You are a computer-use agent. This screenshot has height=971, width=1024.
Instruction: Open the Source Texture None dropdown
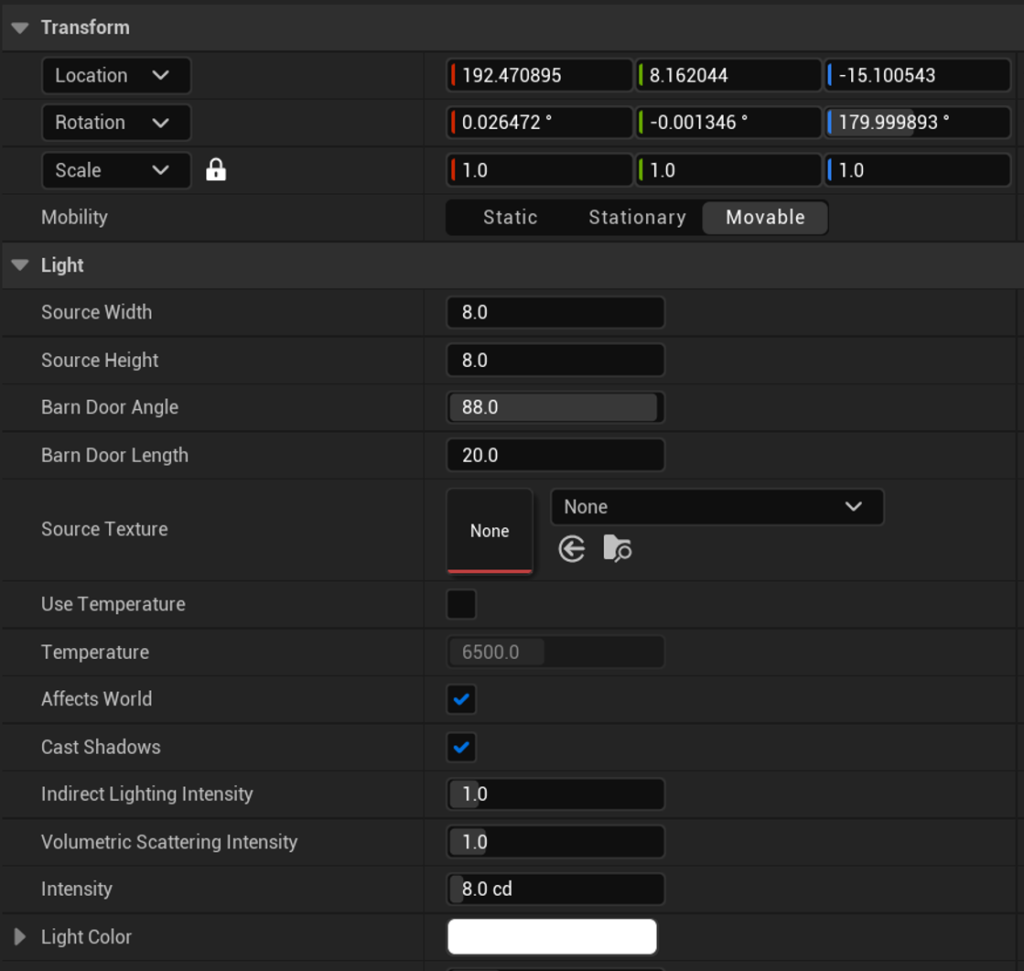[x=716, y=507]
